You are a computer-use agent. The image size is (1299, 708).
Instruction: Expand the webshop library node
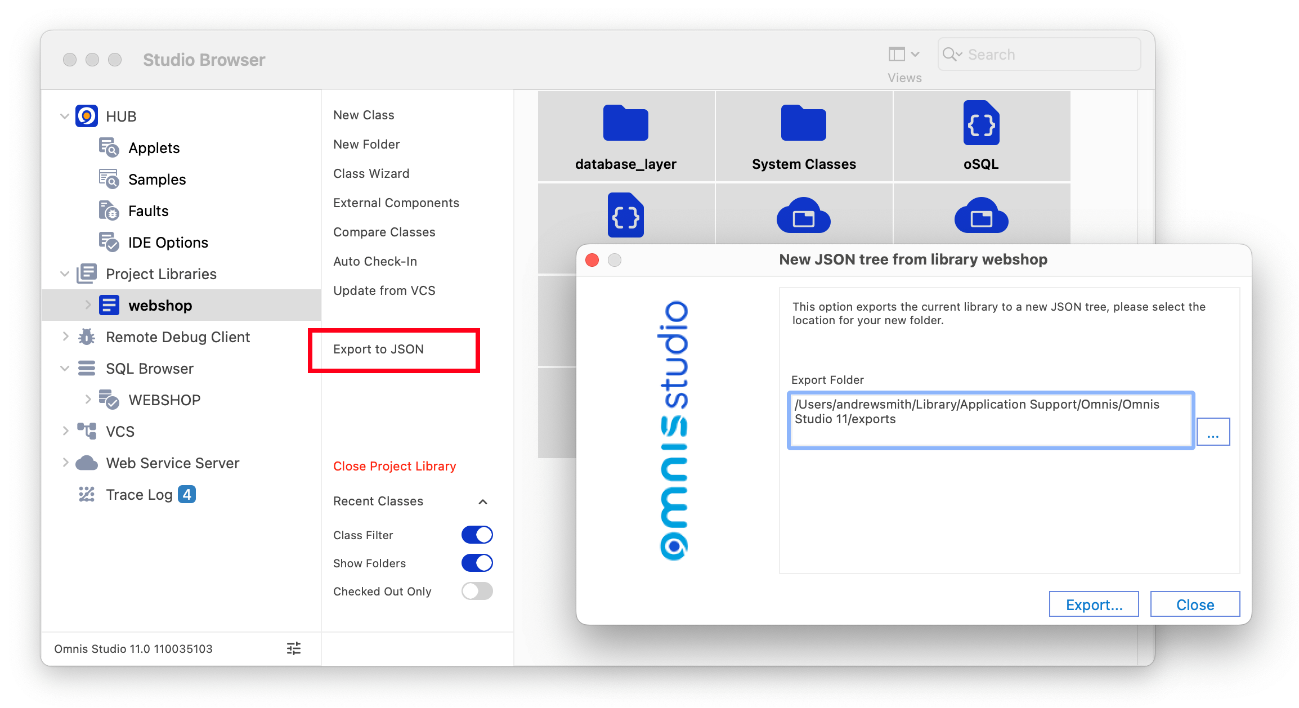88,305
